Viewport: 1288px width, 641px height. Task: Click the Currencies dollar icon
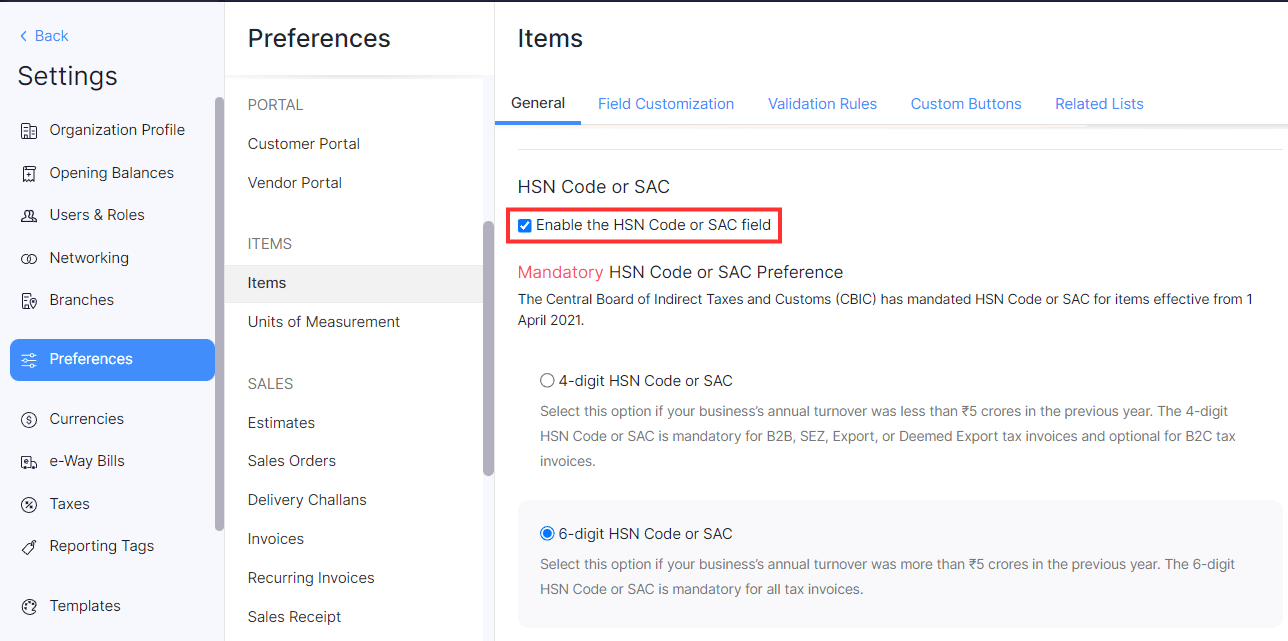29,418
